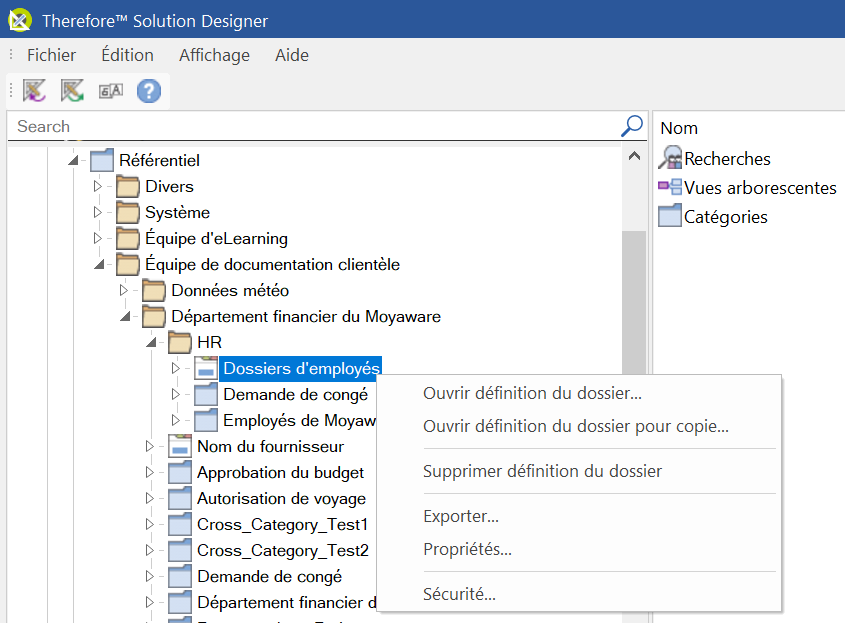
Task: Choose Ouvrir définition du dossier...
Action: pos(579,393)
